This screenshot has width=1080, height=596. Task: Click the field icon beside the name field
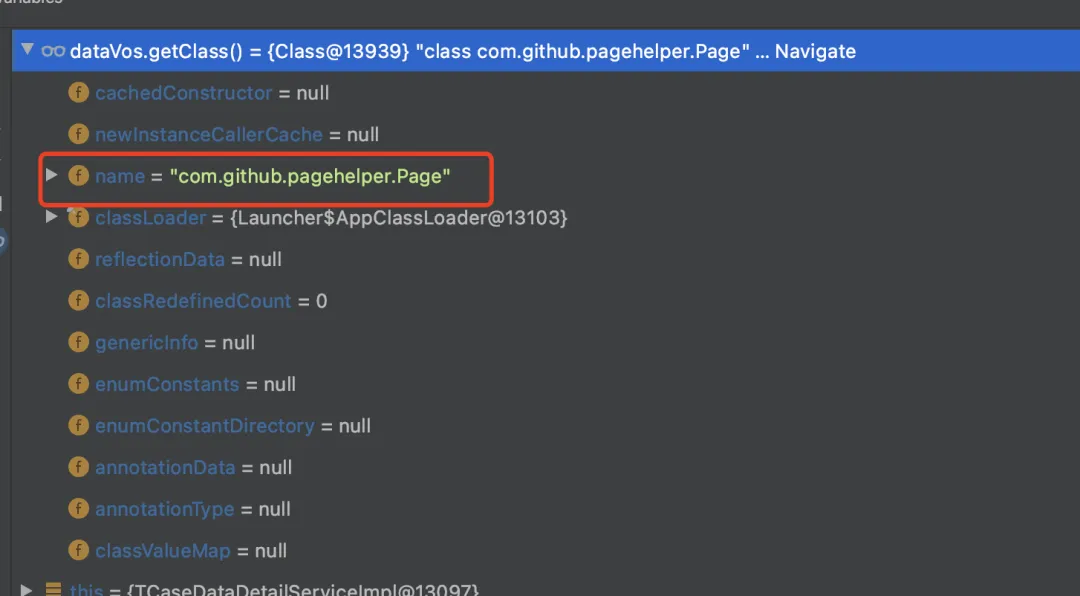click(x=79, y=175)
